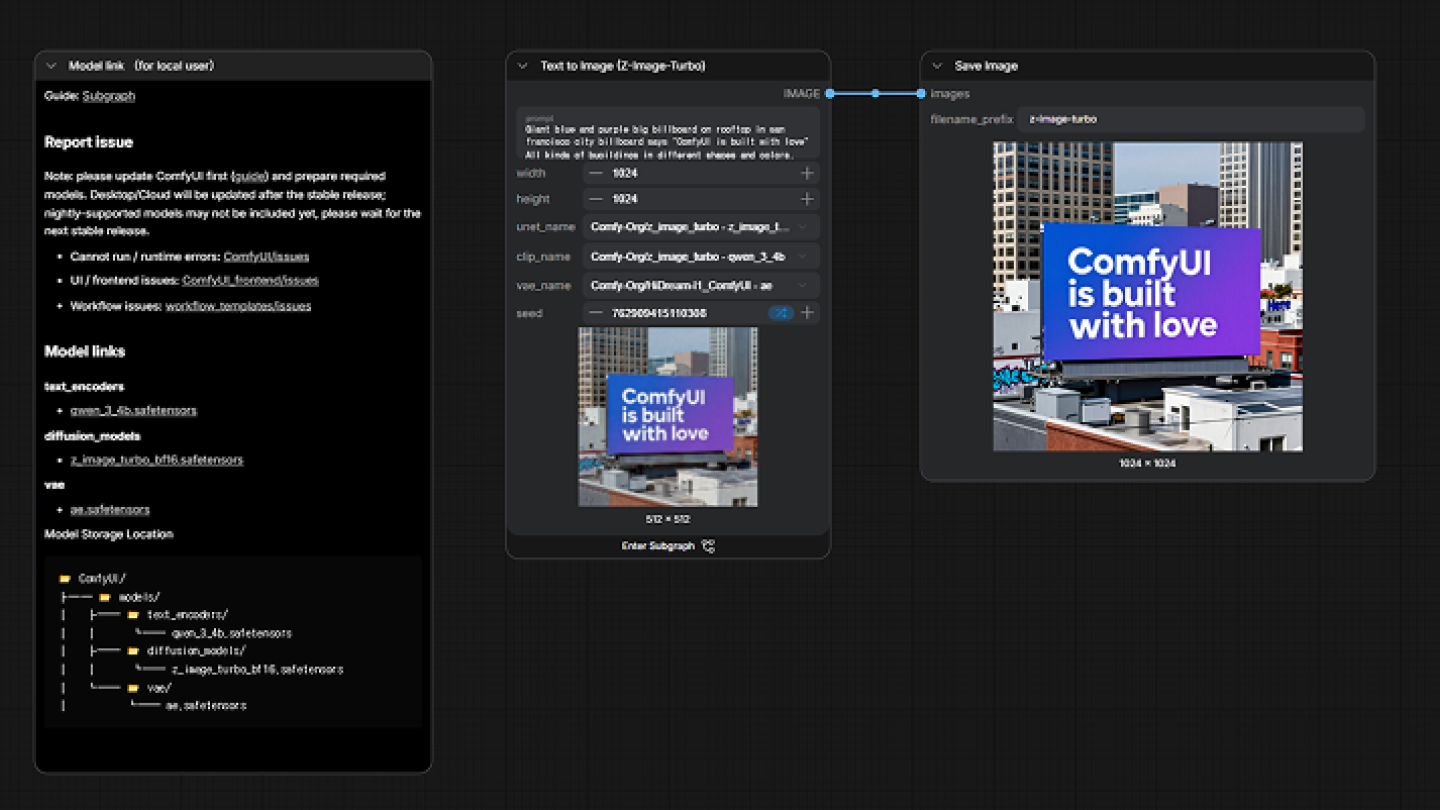
Task: Click the text_encoders/ folder line in the tree
Action: pos(177,615)
